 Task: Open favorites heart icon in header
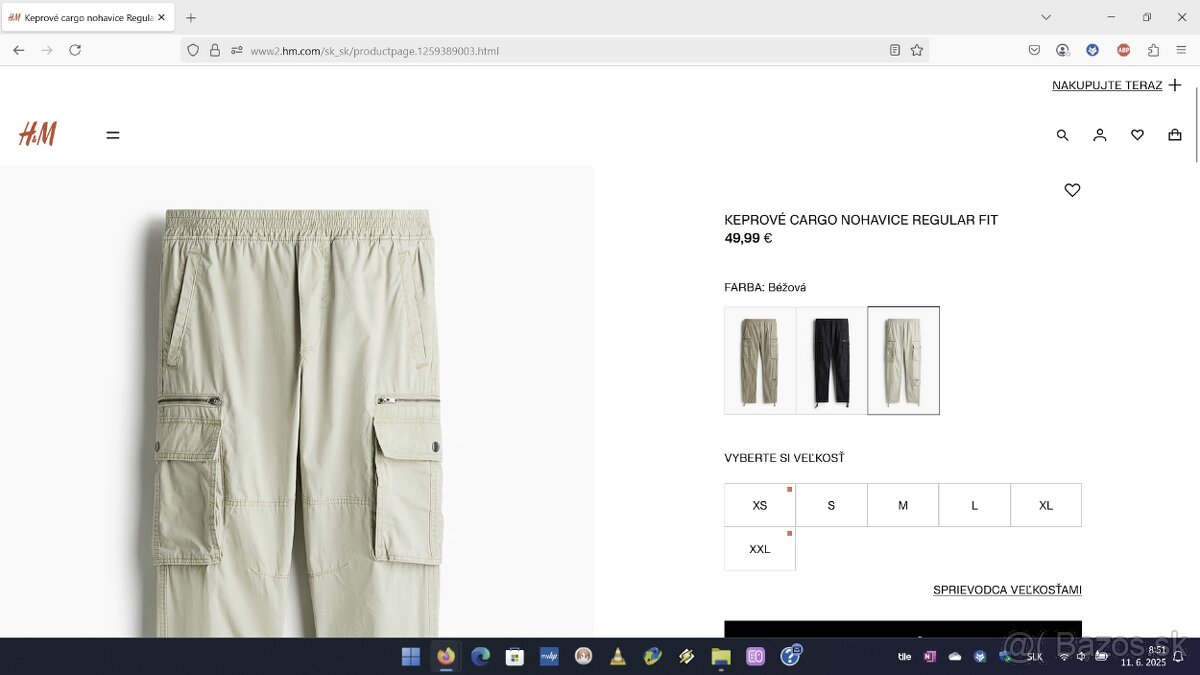pyautogui.click(x=1137, y=135)
